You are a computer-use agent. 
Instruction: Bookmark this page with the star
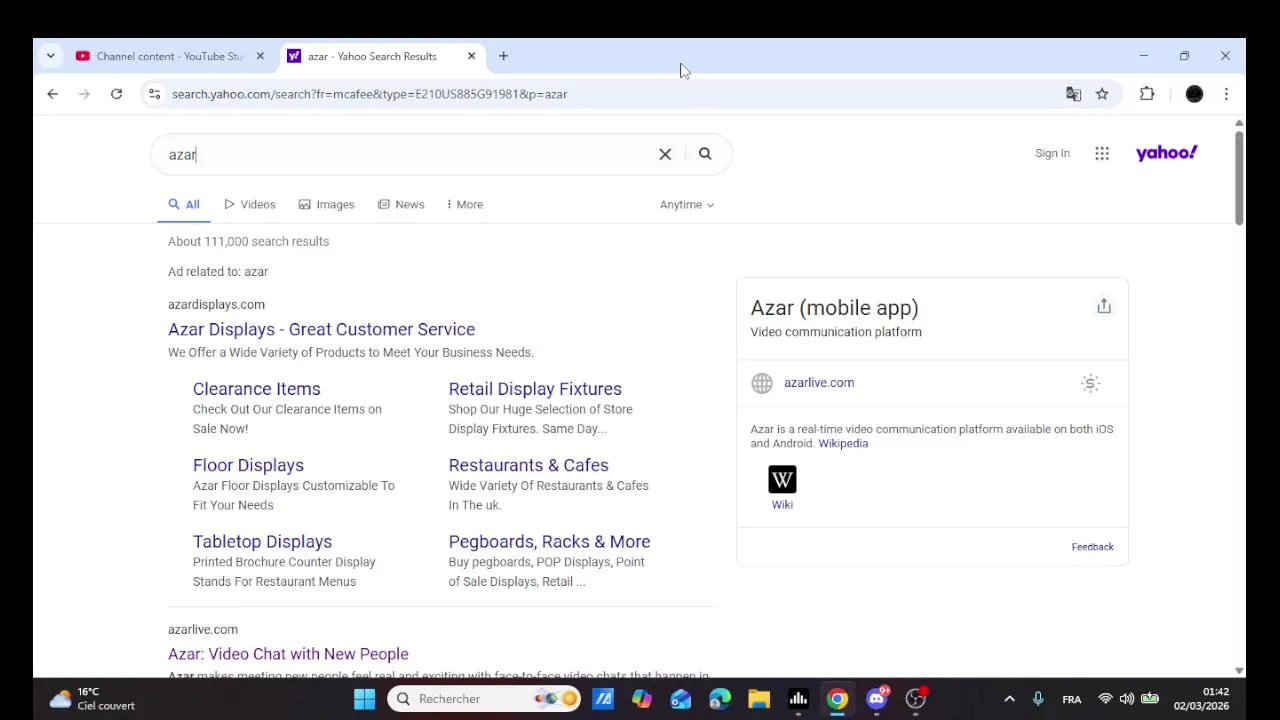tap(1102, 94)
